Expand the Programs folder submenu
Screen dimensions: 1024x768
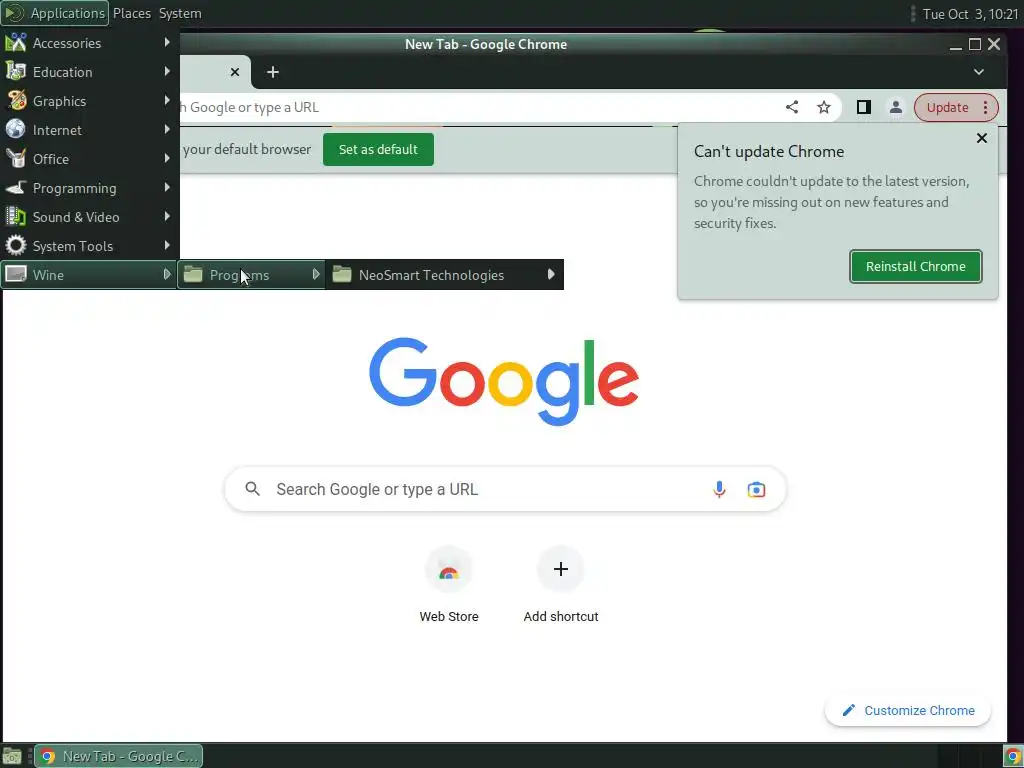click(x=251, y=275)
